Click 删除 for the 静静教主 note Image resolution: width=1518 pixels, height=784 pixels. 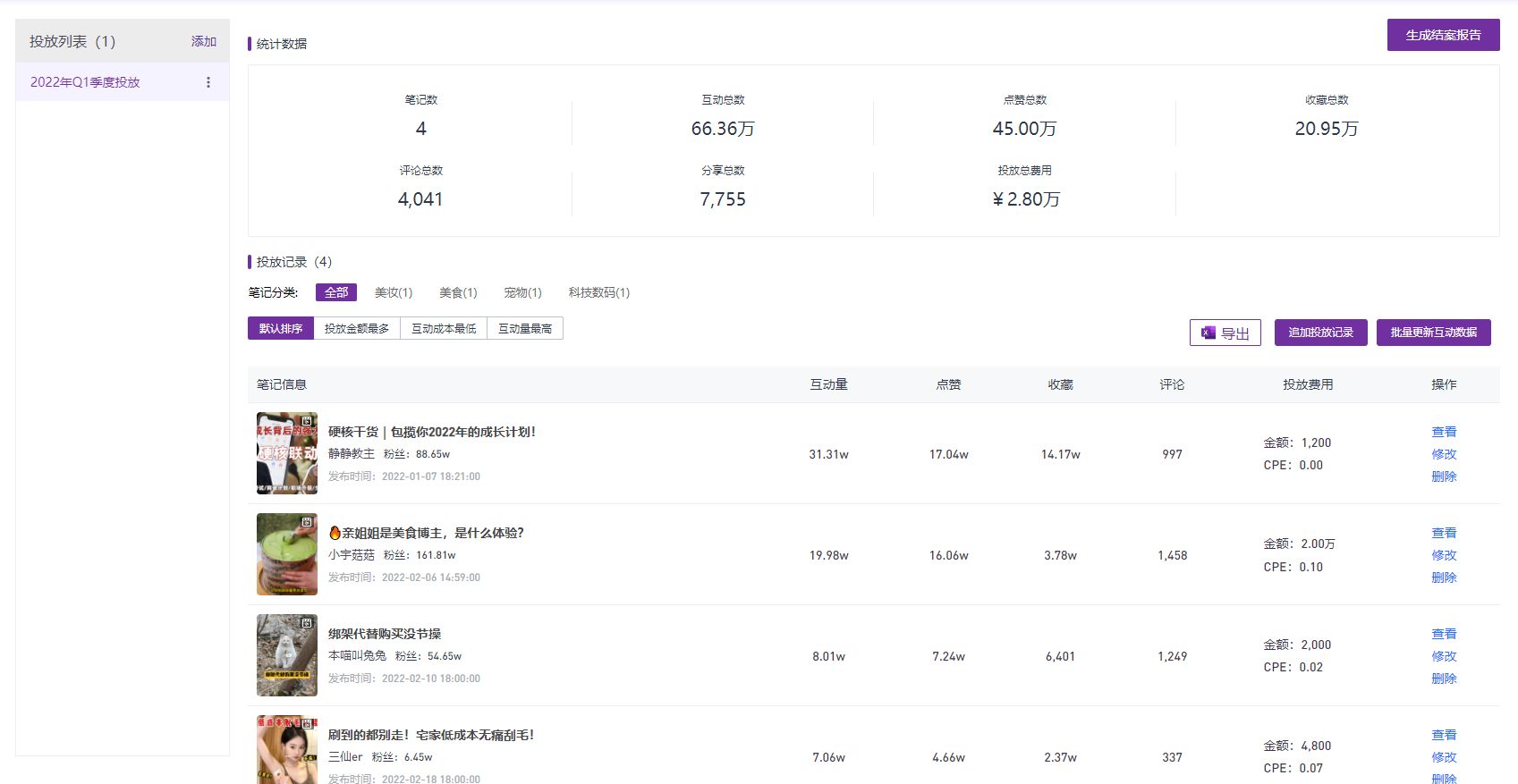coord(1444,476)
